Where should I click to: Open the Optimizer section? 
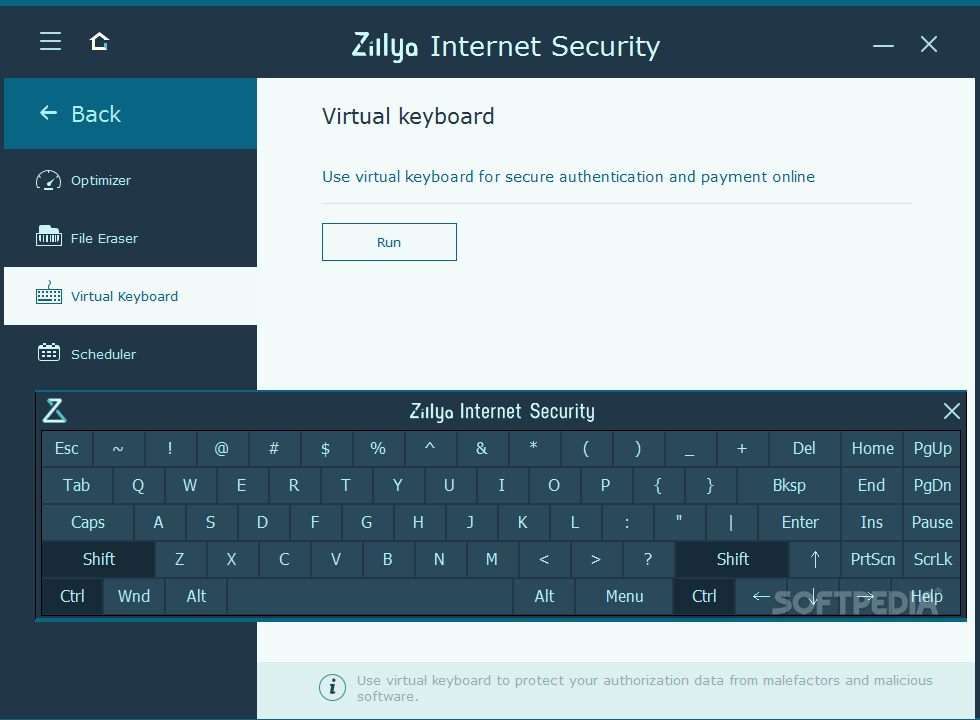(100, 181)
